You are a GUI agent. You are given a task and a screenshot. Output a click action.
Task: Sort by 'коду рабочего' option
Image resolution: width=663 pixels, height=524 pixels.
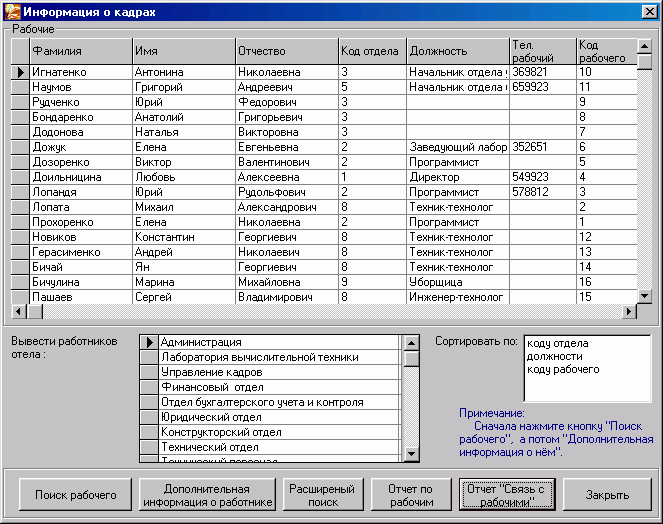(x=563, y=369)
